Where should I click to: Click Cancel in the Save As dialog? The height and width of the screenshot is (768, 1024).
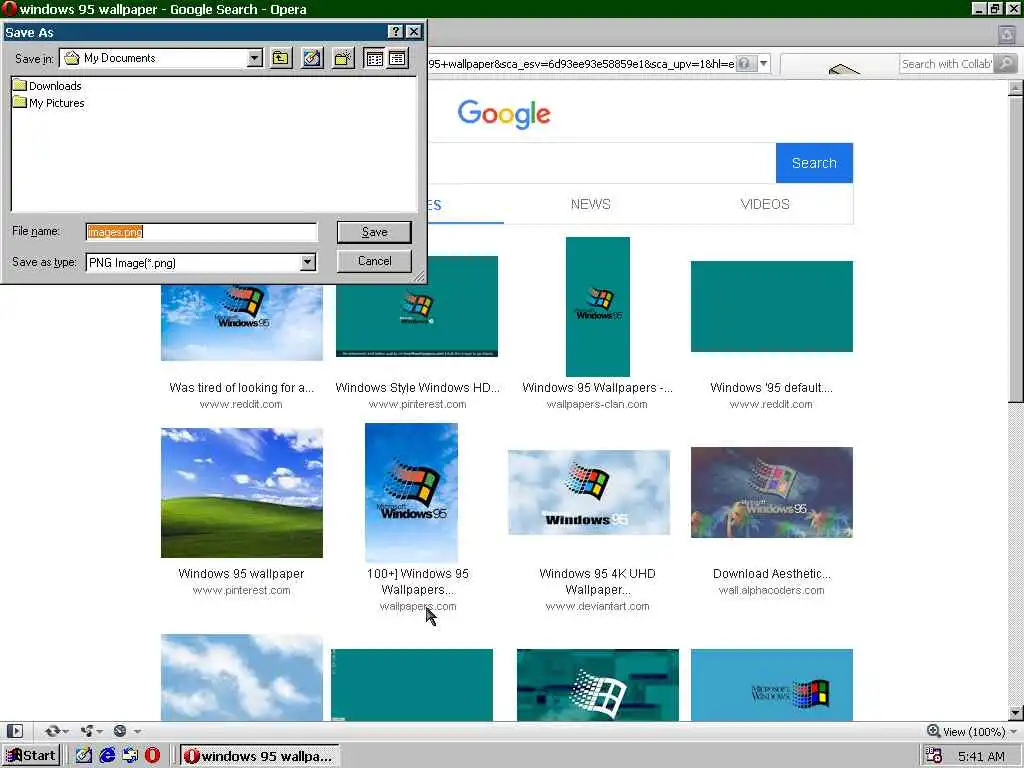[374, 261]
